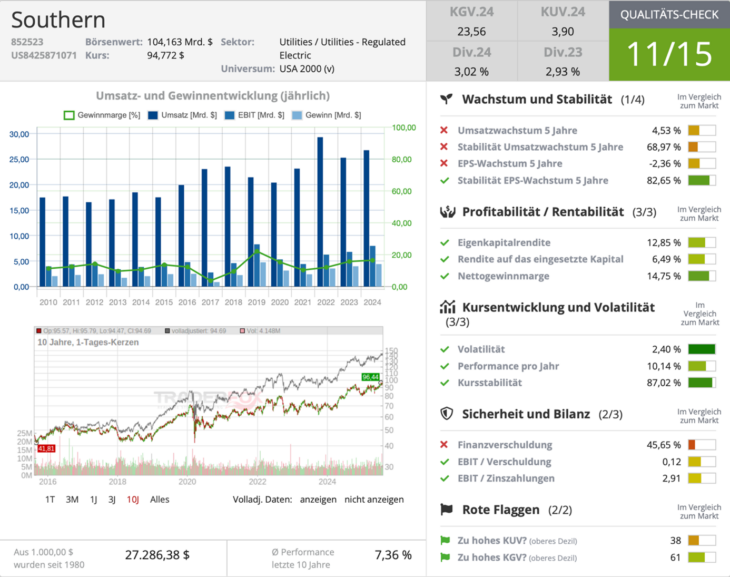Image resolution: width=730 pixels, height=577 pixels.
Task: Click the 27.286,38 $ result value
Action: [x=157, y=555]
